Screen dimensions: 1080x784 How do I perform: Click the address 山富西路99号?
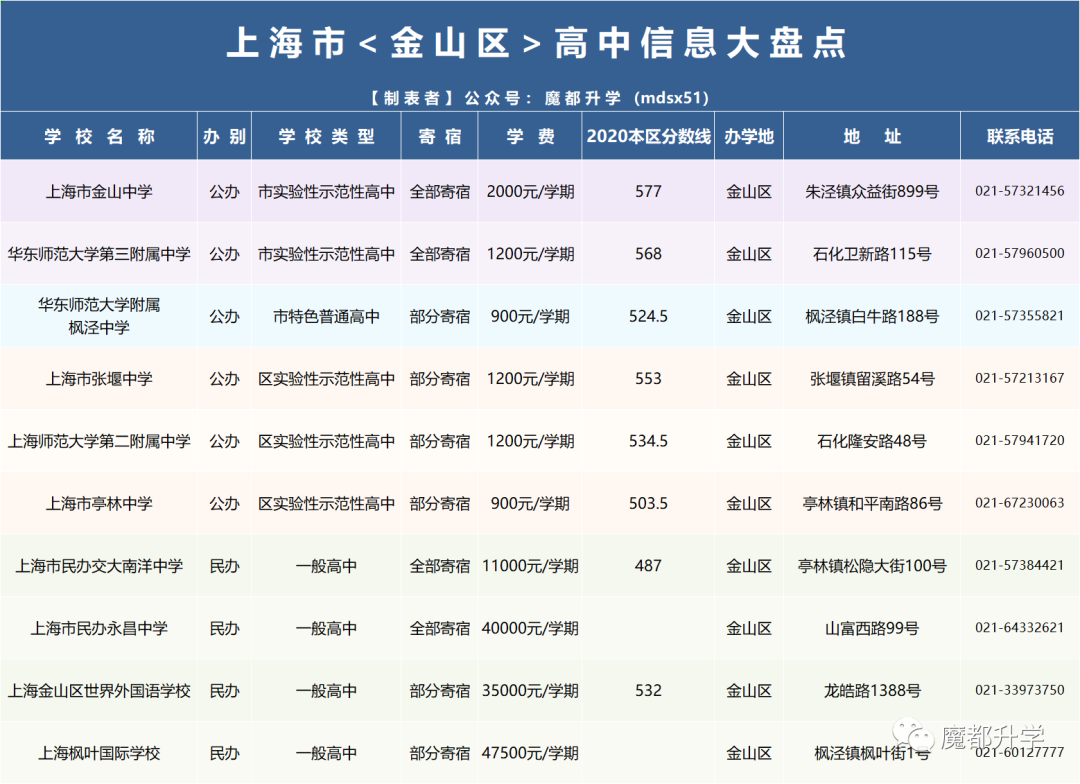click(872, 628)
